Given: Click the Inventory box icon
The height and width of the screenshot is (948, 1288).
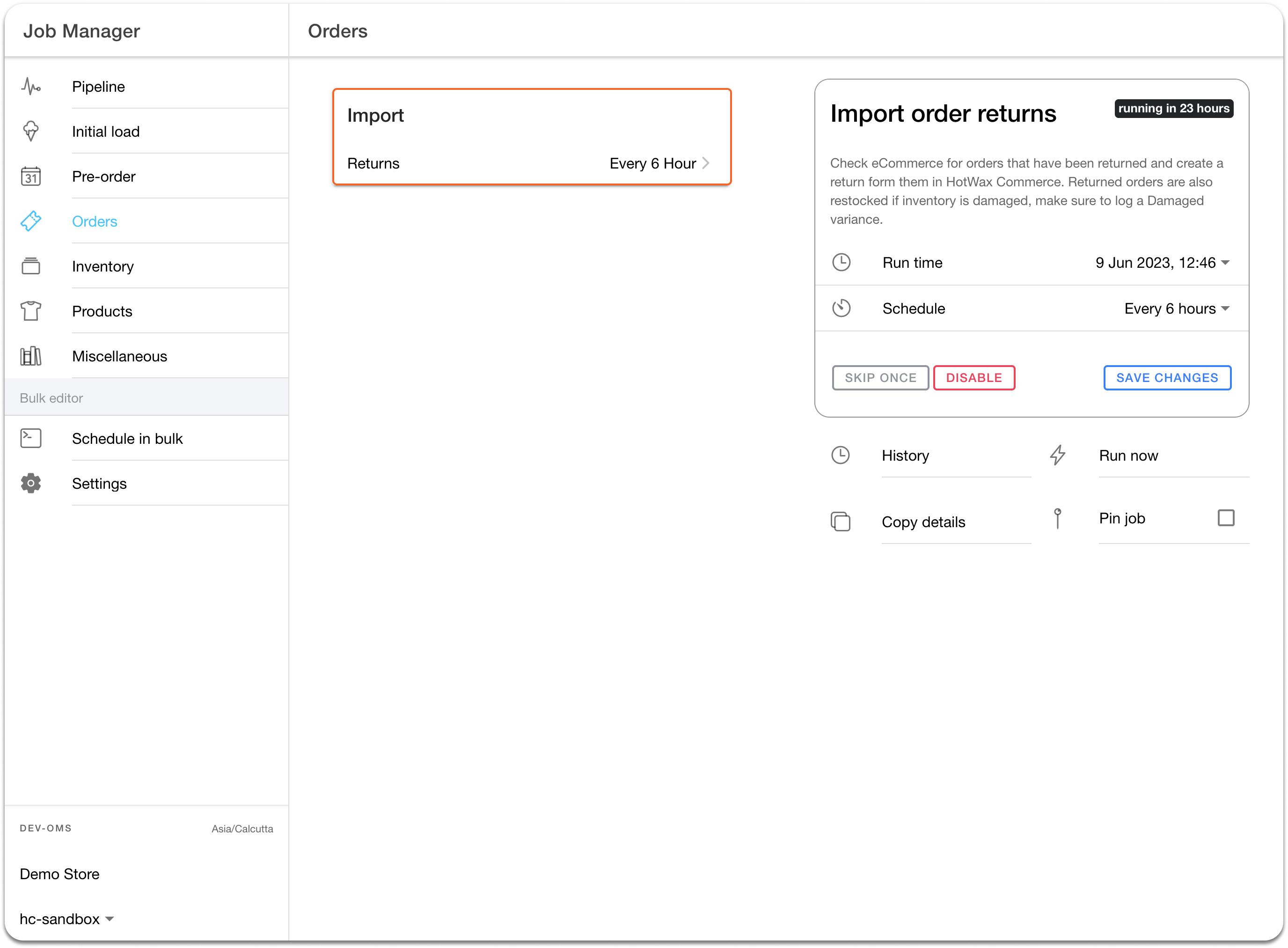Looking at the screenshot, I should pyautogui.click(x=31, y=266).
